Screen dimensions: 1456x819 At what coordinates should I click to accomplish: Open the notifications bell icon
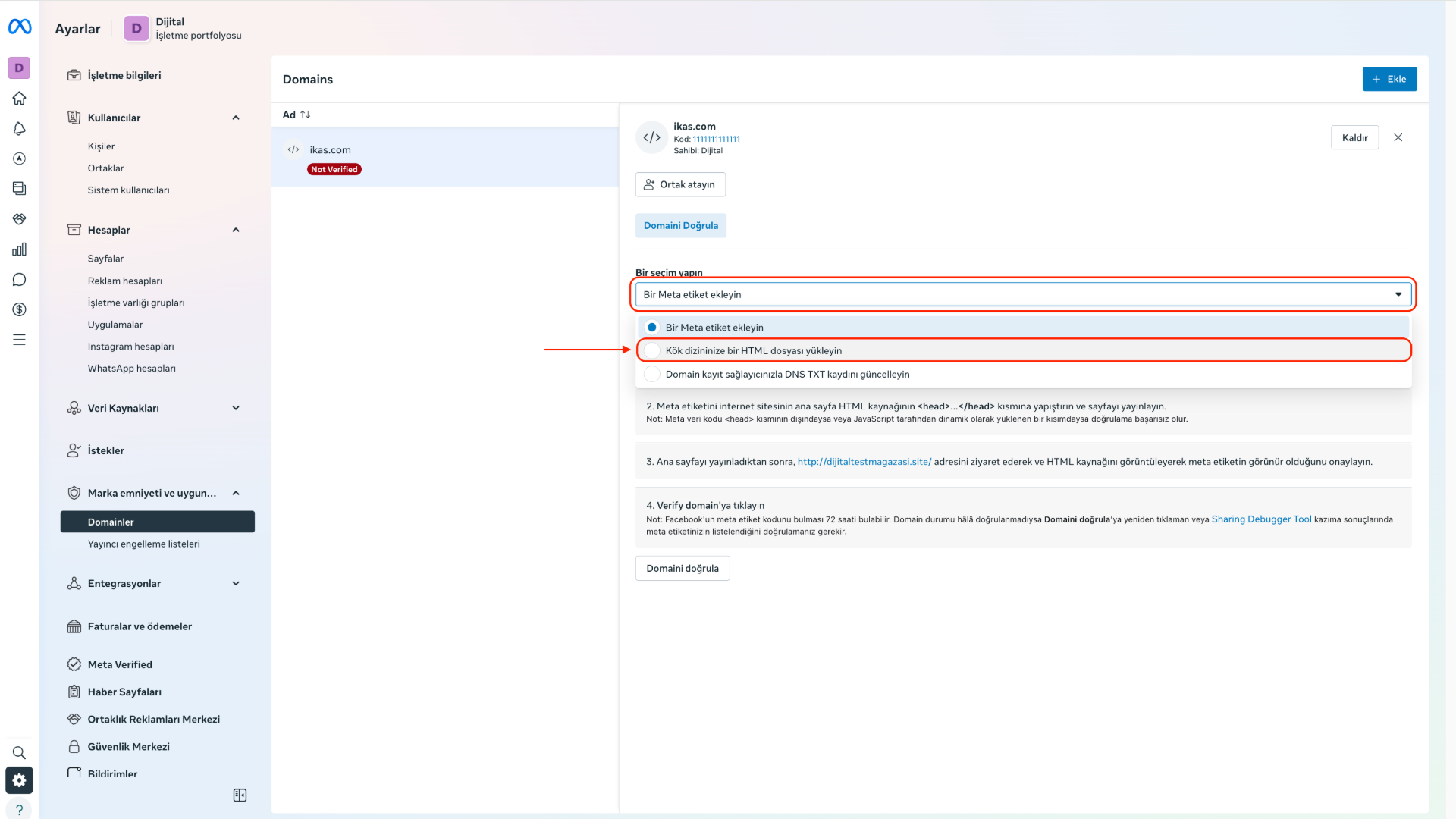(19, 128)
